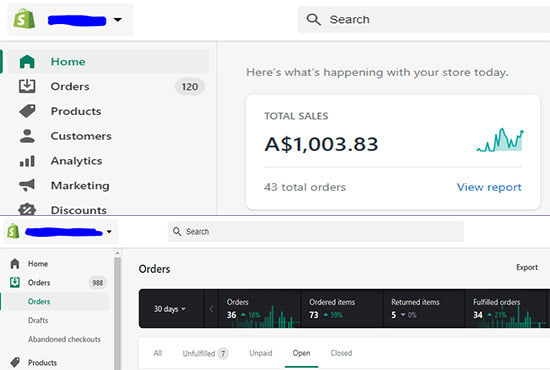Screen dimensions: 550x370
Task: Select the Open orders tab
Action: (301, 353)
